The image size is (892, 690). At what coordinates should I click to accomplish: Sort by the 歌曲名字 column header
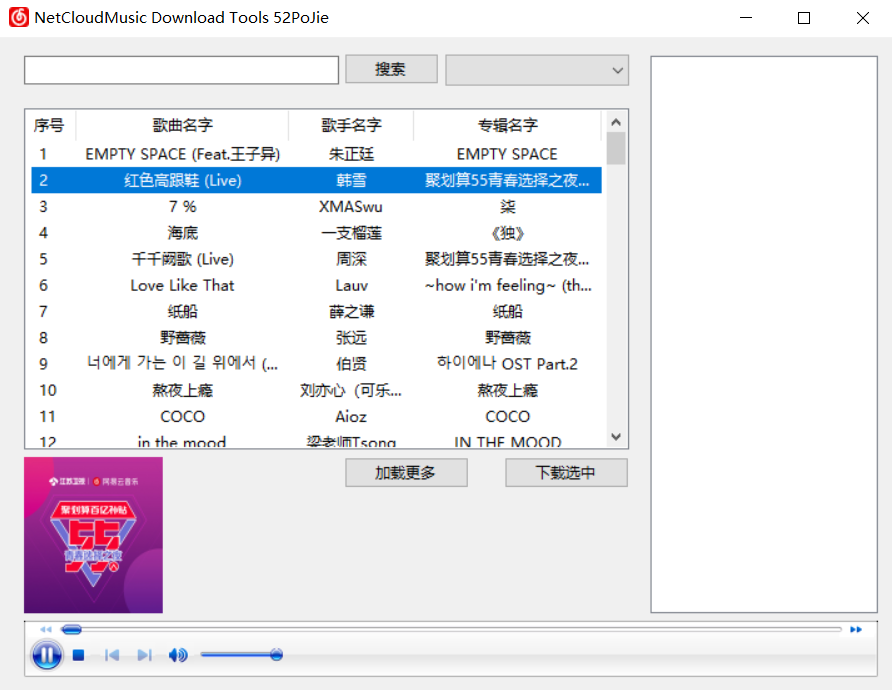click(x=182, y=125)
